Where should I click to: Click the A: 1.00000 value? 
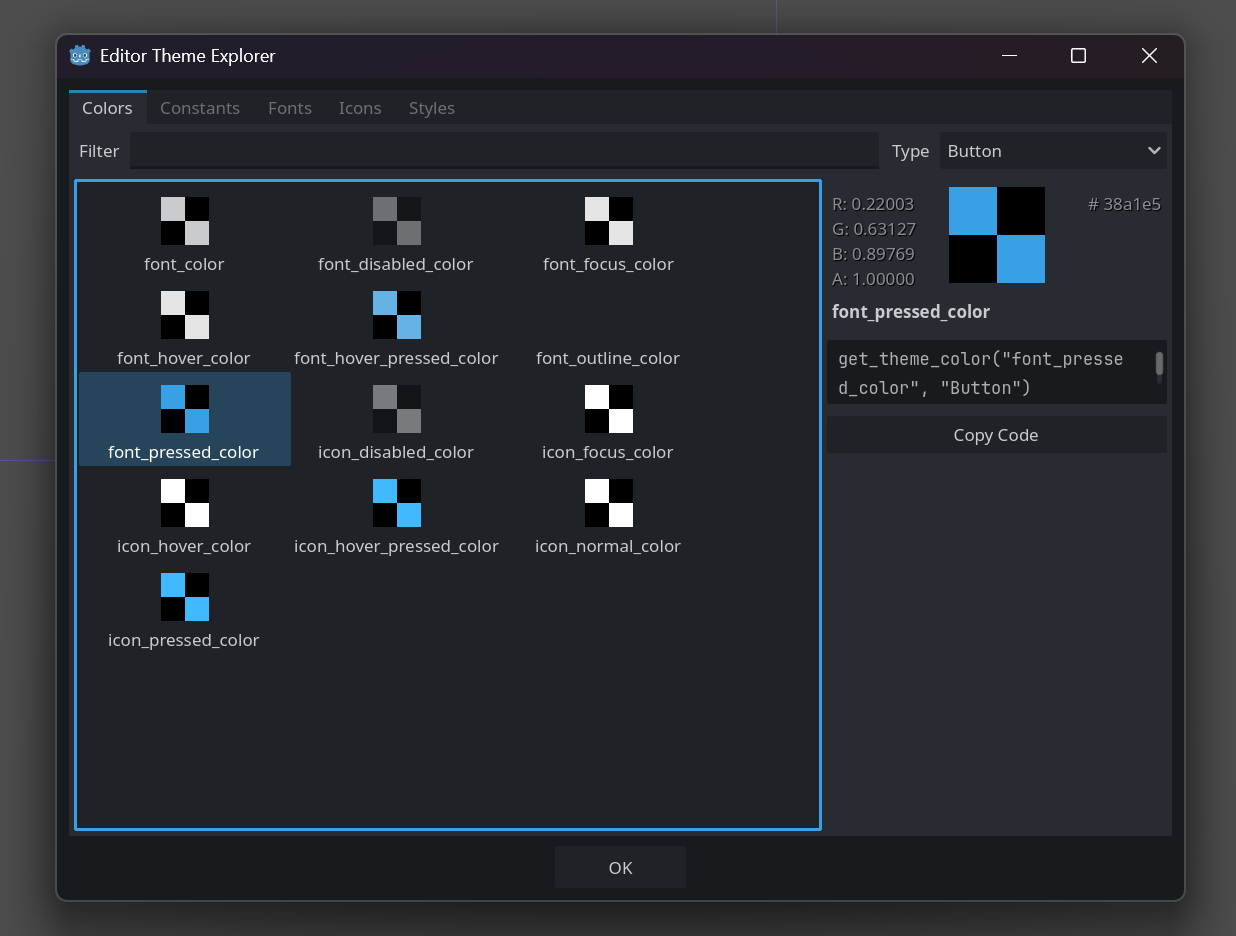tap(873, 279)
